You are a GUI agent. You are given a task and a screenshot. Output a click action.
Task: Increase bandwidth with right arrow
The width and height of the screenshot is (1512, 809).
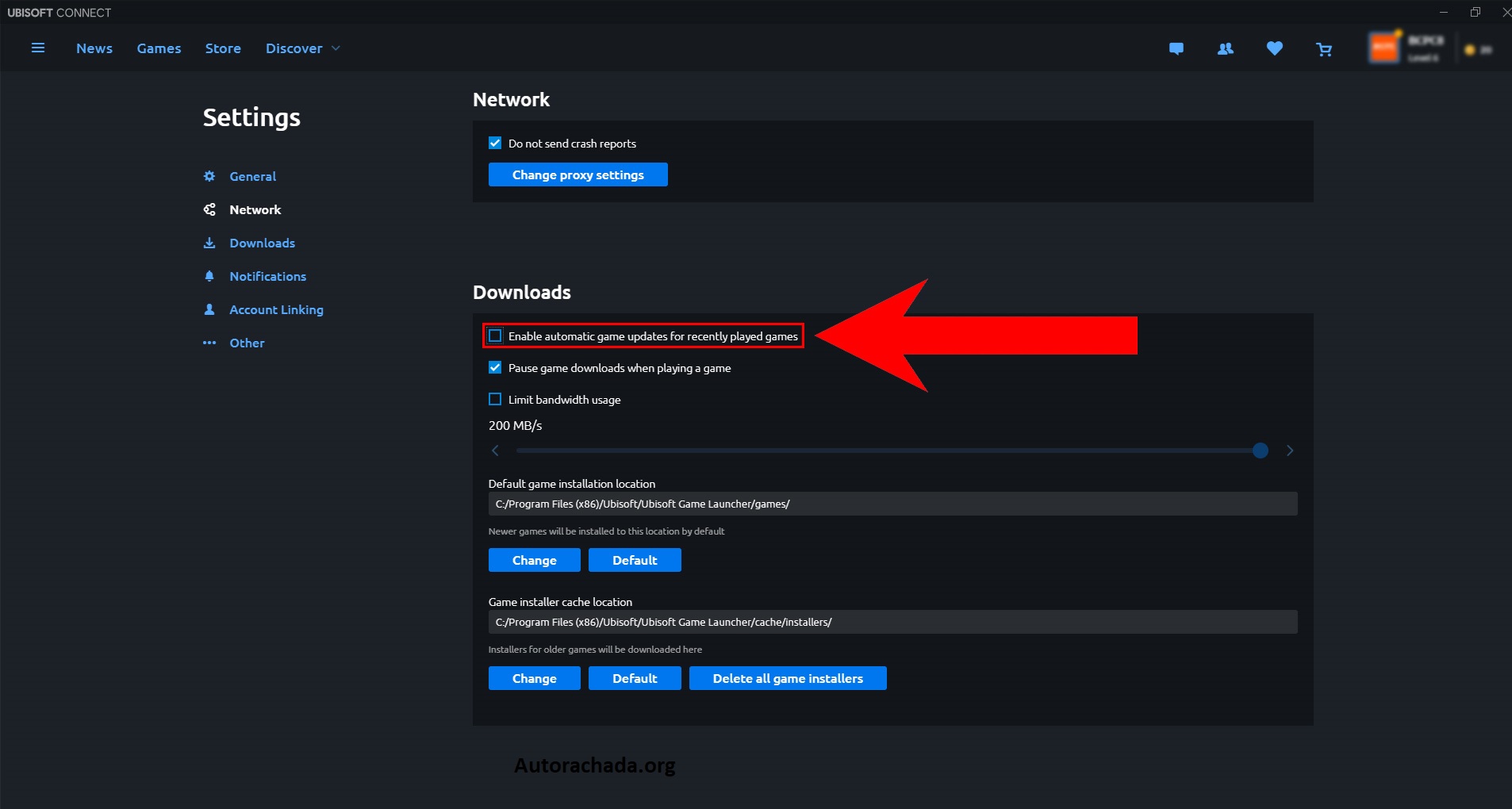click(1290, 451)
